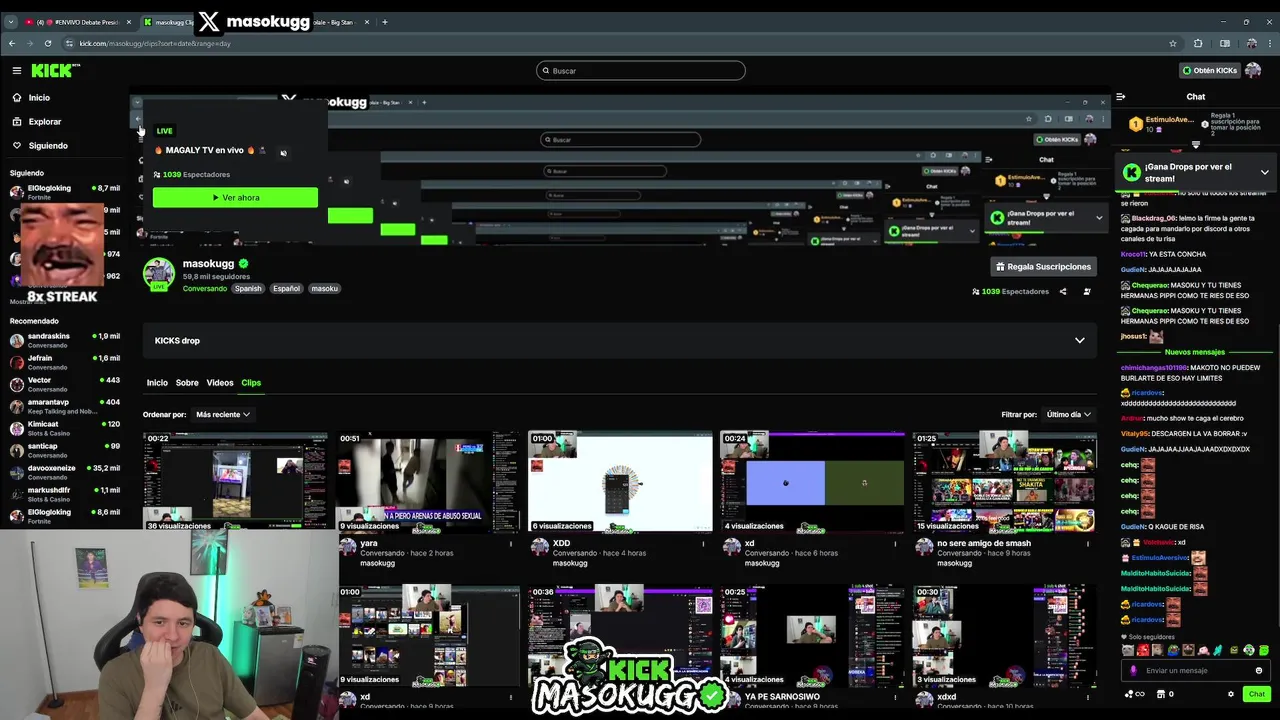Open sandraskins recommended channel

(x=64, y=340)
